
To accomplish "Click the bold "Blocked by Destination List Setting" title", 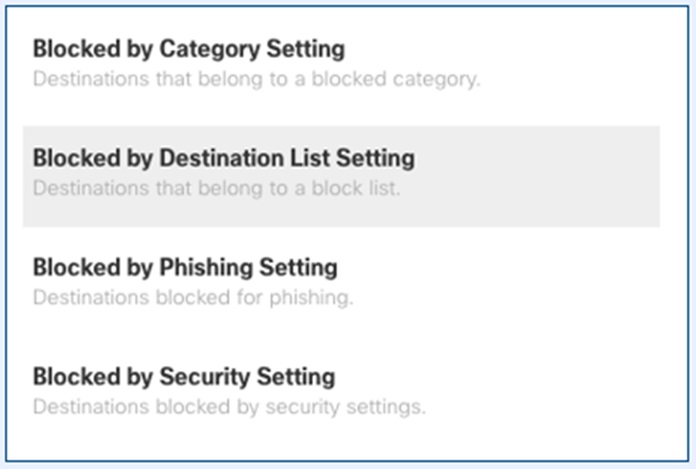I will (x=223, y=158).
